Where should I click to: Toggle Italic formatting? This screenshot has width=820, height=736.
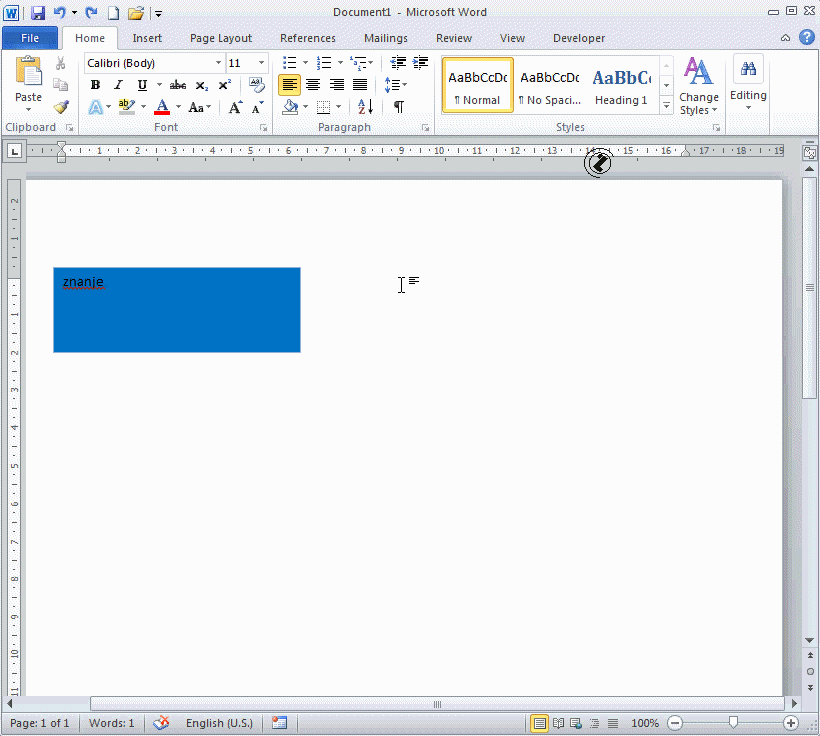[118, 85]
